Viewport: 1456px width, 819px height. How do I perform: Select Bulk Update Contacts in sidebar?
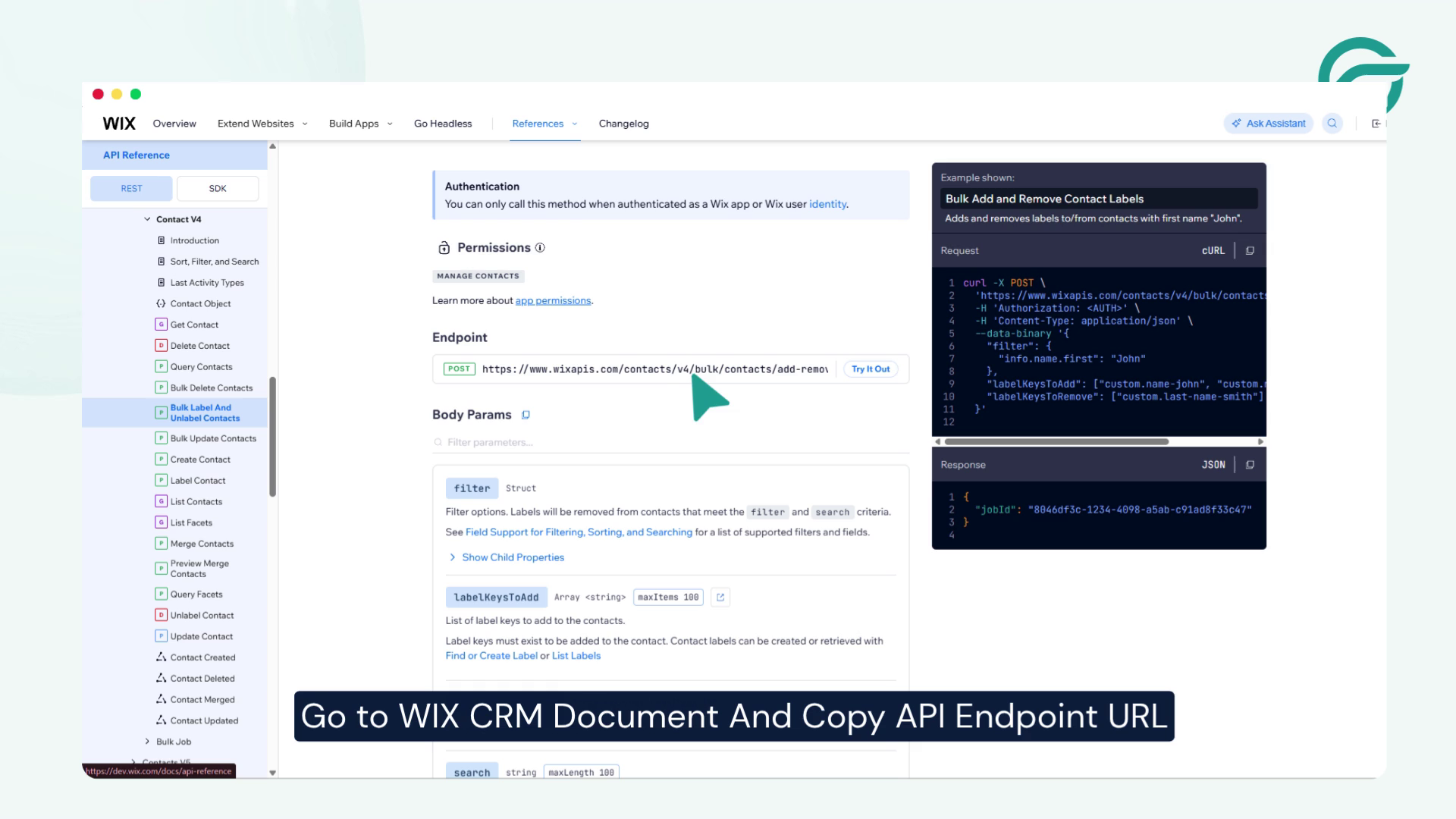tap(213, 438)
